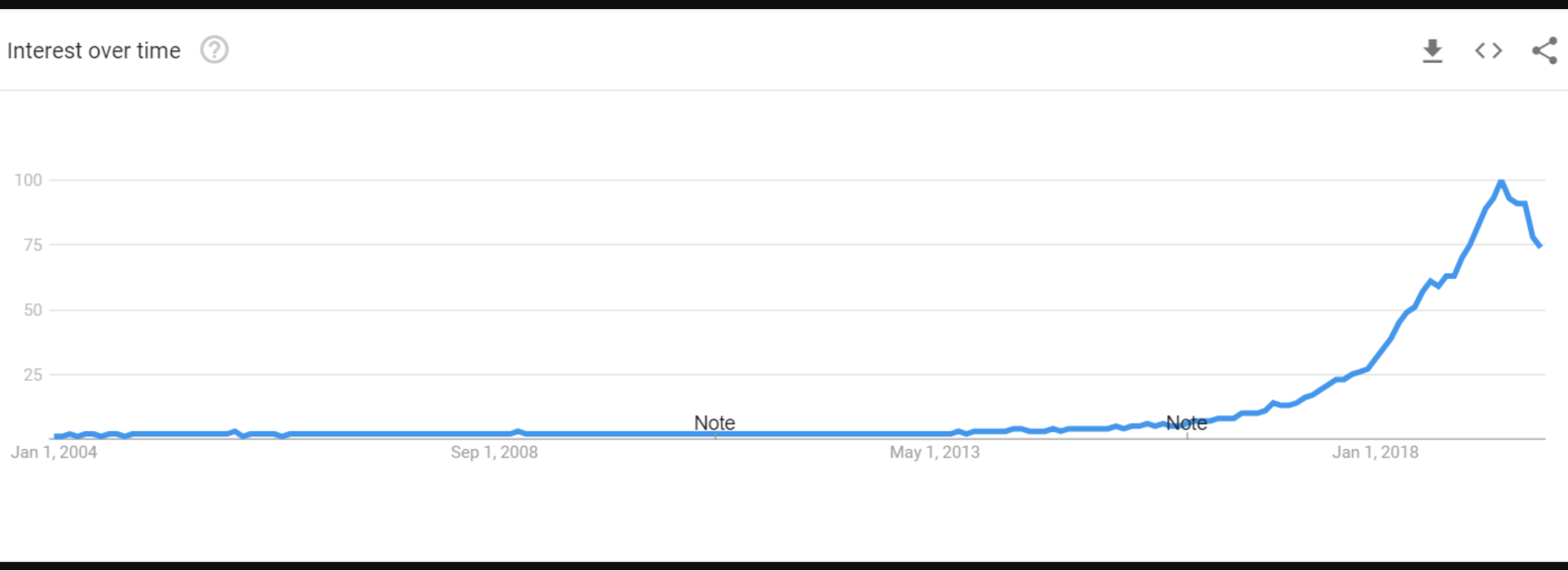Click the first Note marker near 2011
1568x570 pixels.
[x=715, y=423]
